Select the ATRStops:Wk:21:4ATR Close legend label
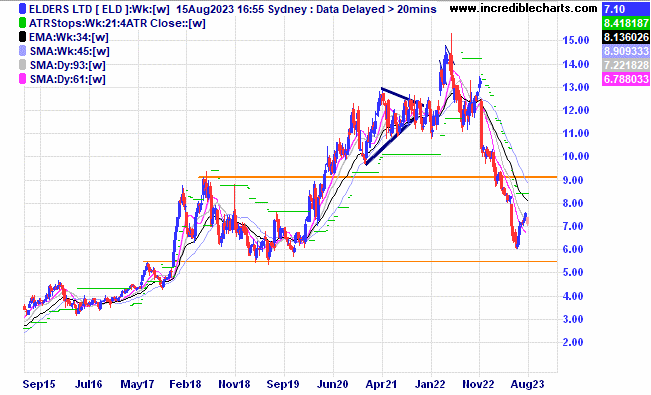This screenshot has height=395, width=651. [x=117, y=23]
